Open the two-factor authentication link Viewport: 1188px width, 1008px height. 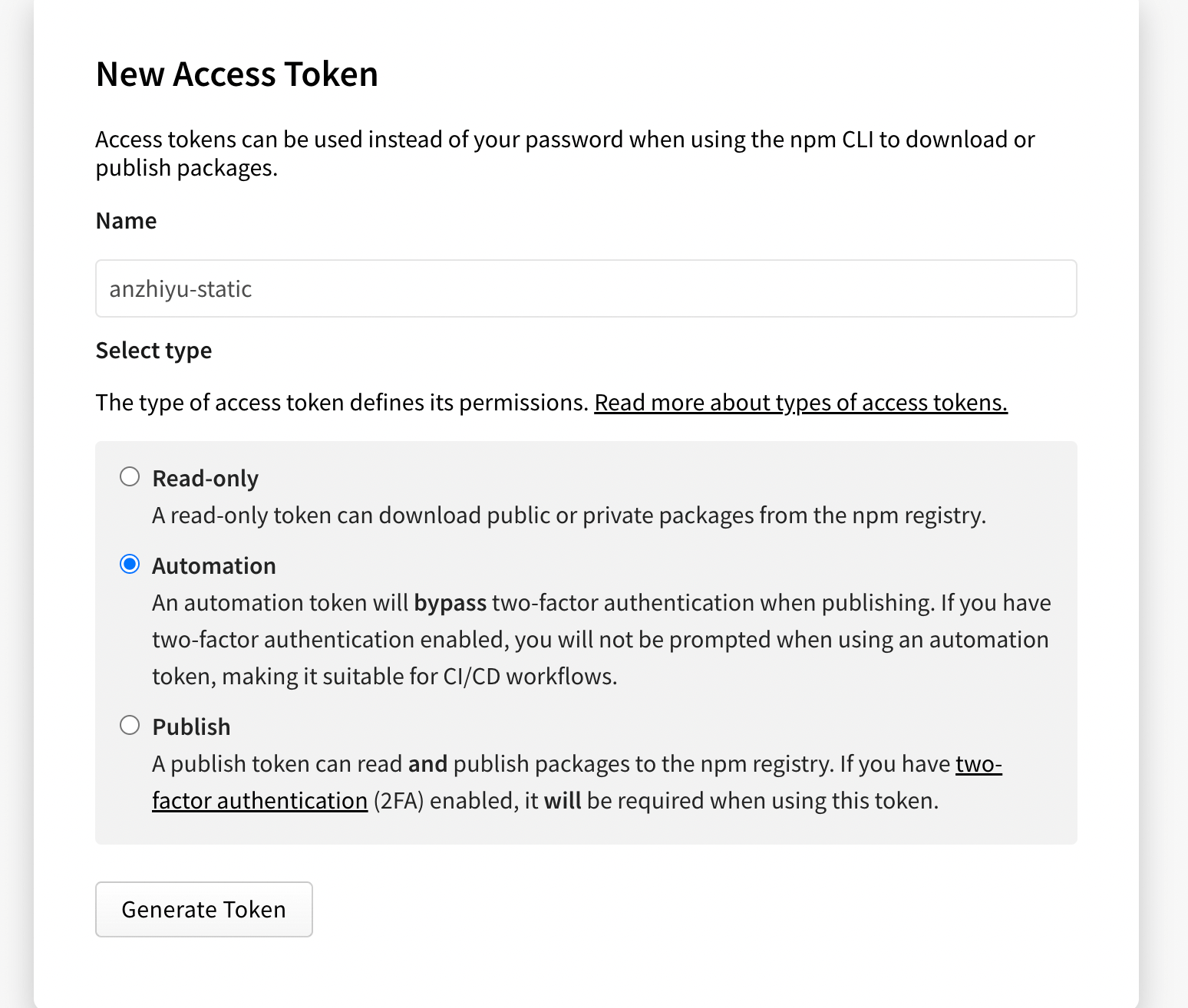(259, 800)
